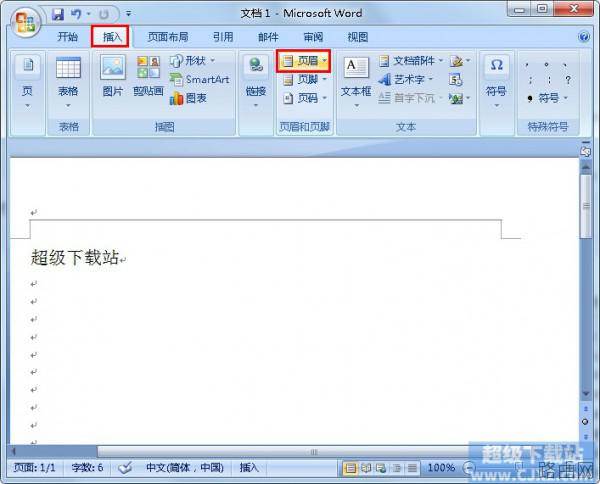Viewport: 600px width, 484px height.
Task: Click the 字数: 6 word count
Action: (88, 468)
